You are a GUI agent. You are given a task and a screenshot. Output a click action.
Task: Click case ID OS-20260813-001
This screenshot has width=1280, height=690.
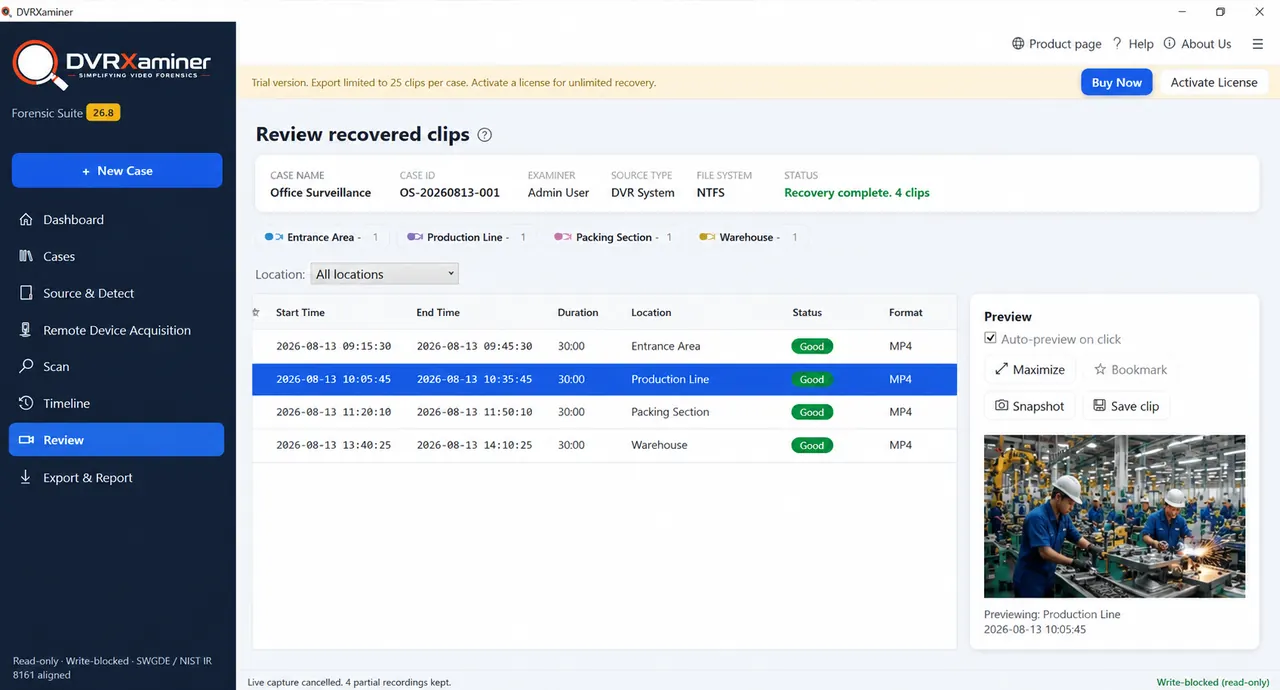(449, 193)
